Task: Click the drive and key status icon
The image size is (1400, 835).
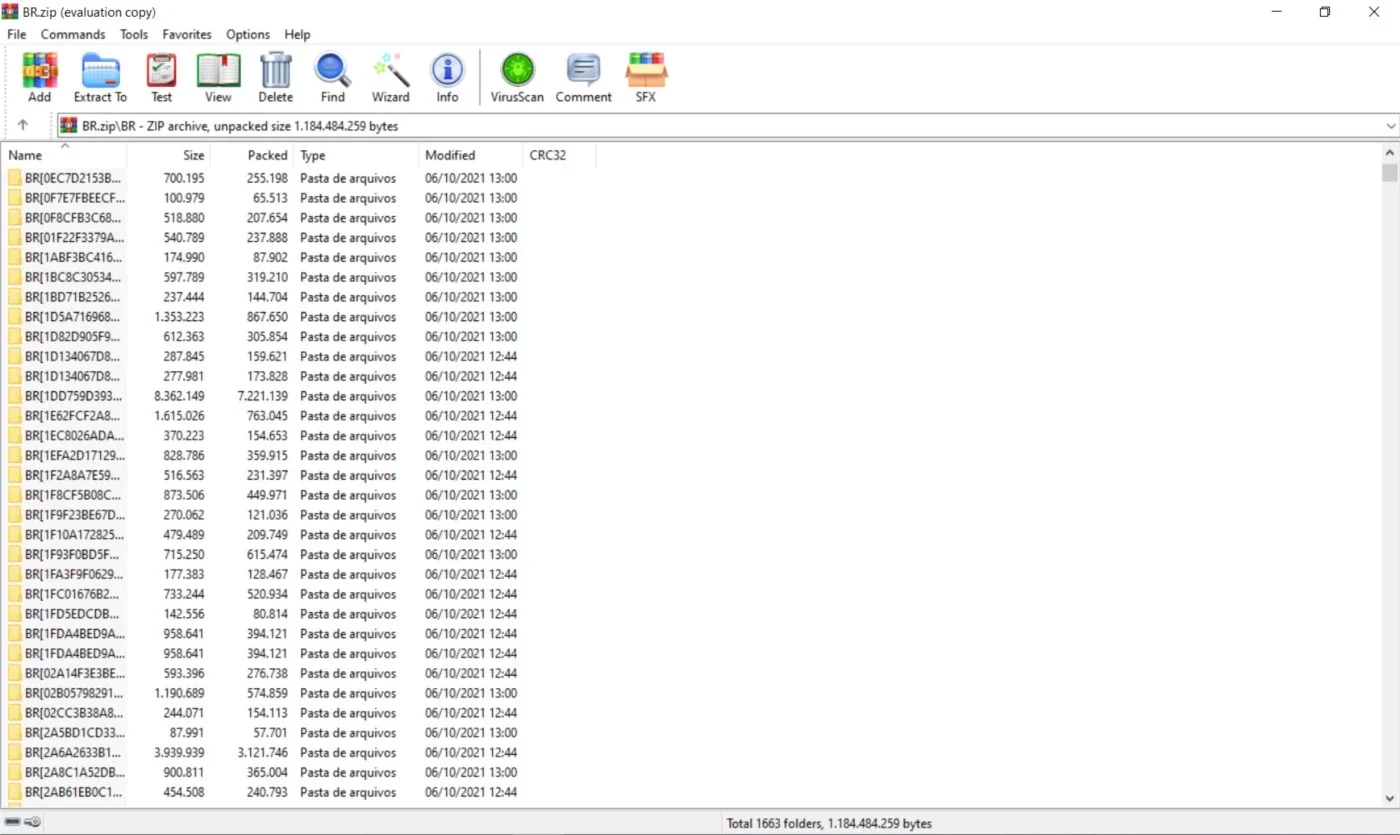Action: pyautogui.click(x=23, y=823)
